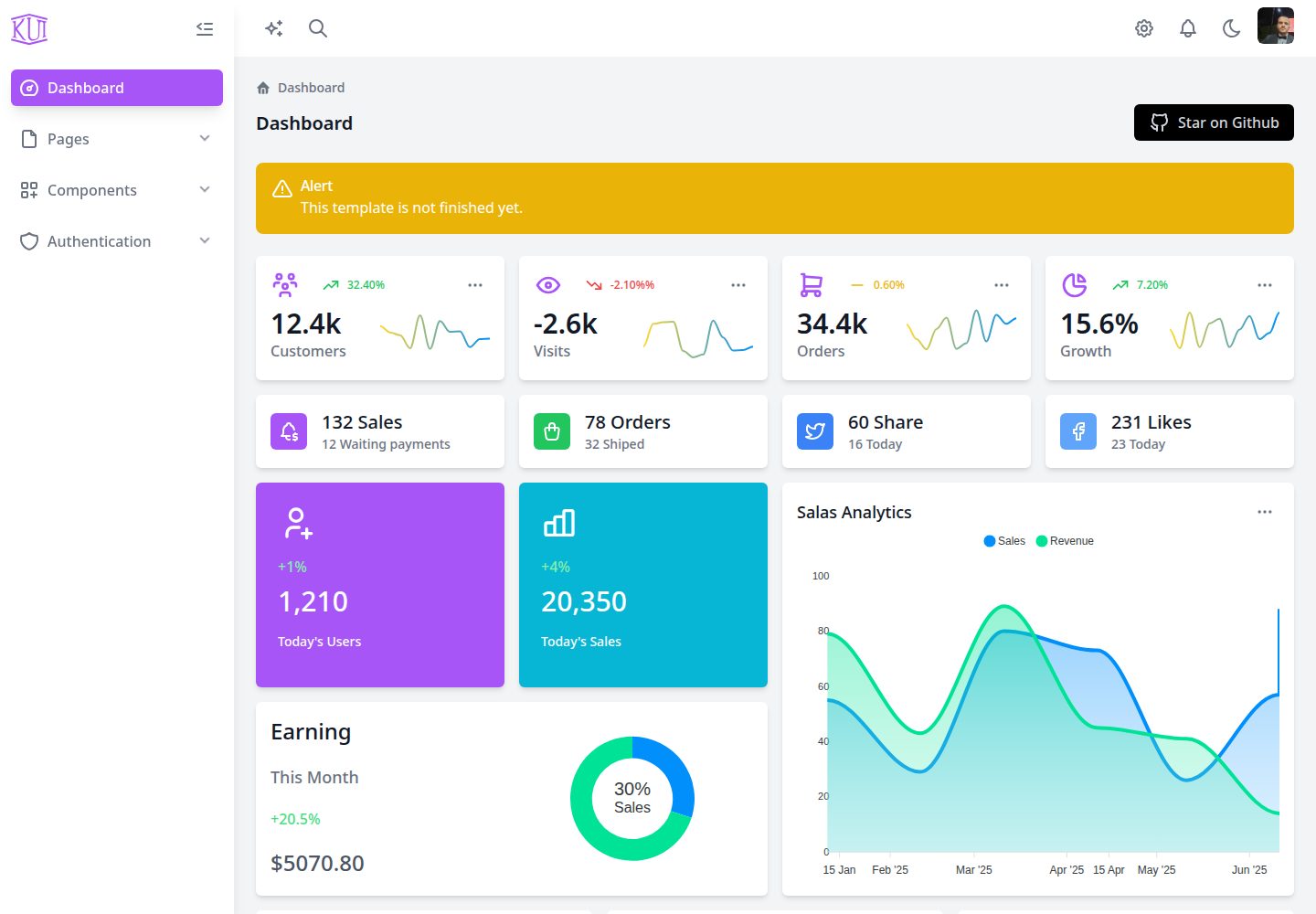
Task: Toggle the Revenue series legend
Action: tap(1065, 541)
